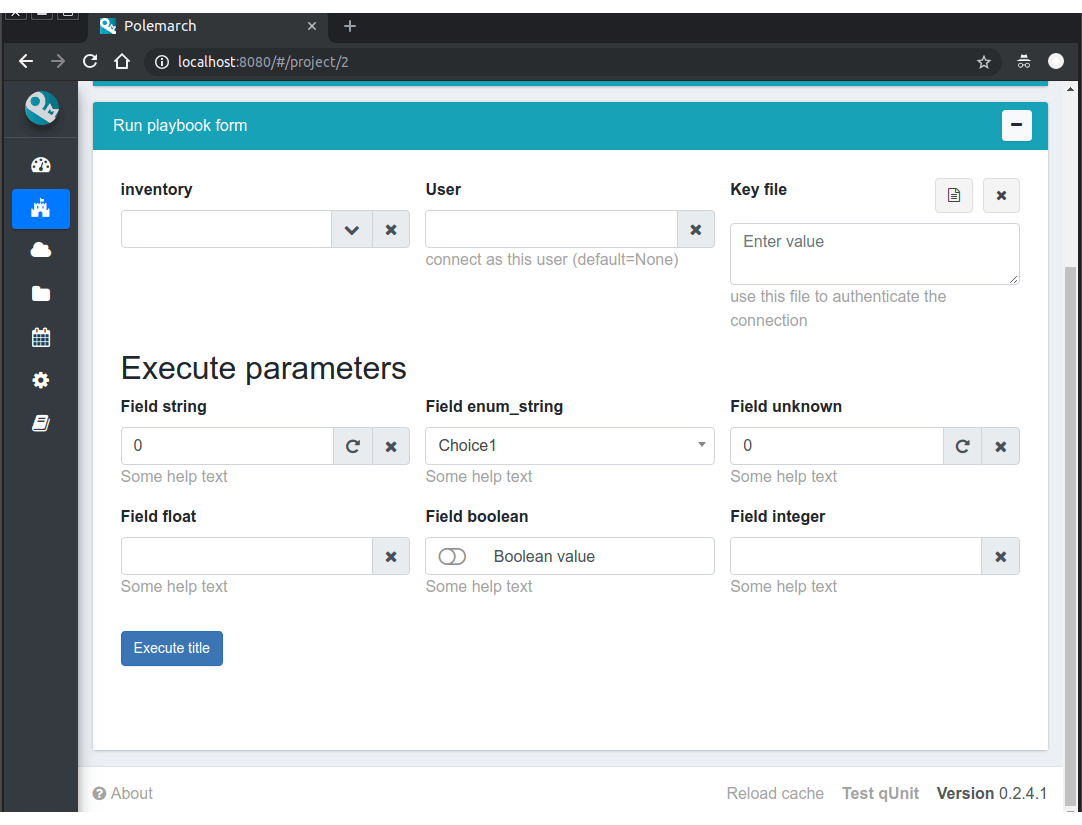Reset Field string to default

point(353,446)
